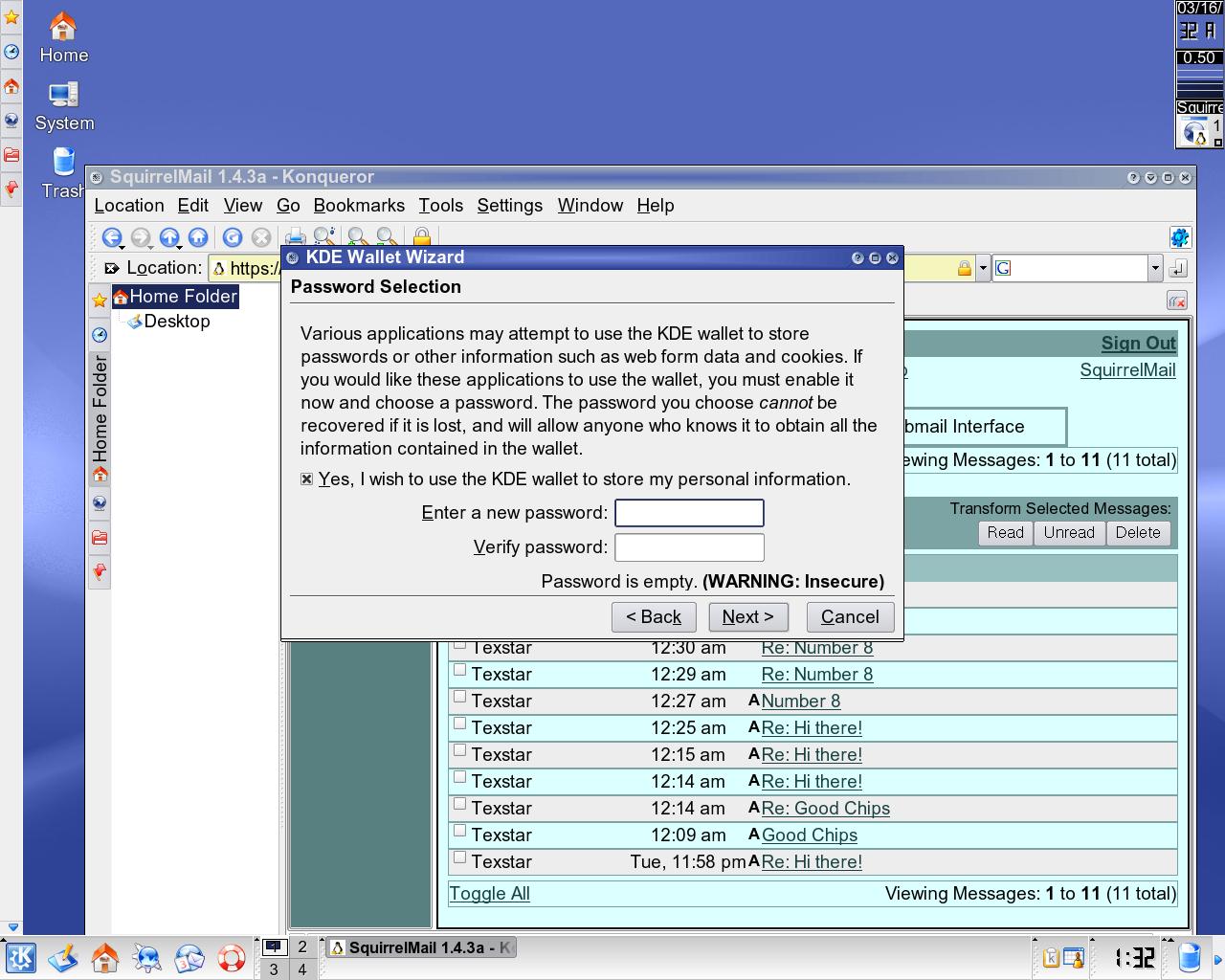Click the 'Enter a new password' field
Screen dimensions: 1225x980
689,513
